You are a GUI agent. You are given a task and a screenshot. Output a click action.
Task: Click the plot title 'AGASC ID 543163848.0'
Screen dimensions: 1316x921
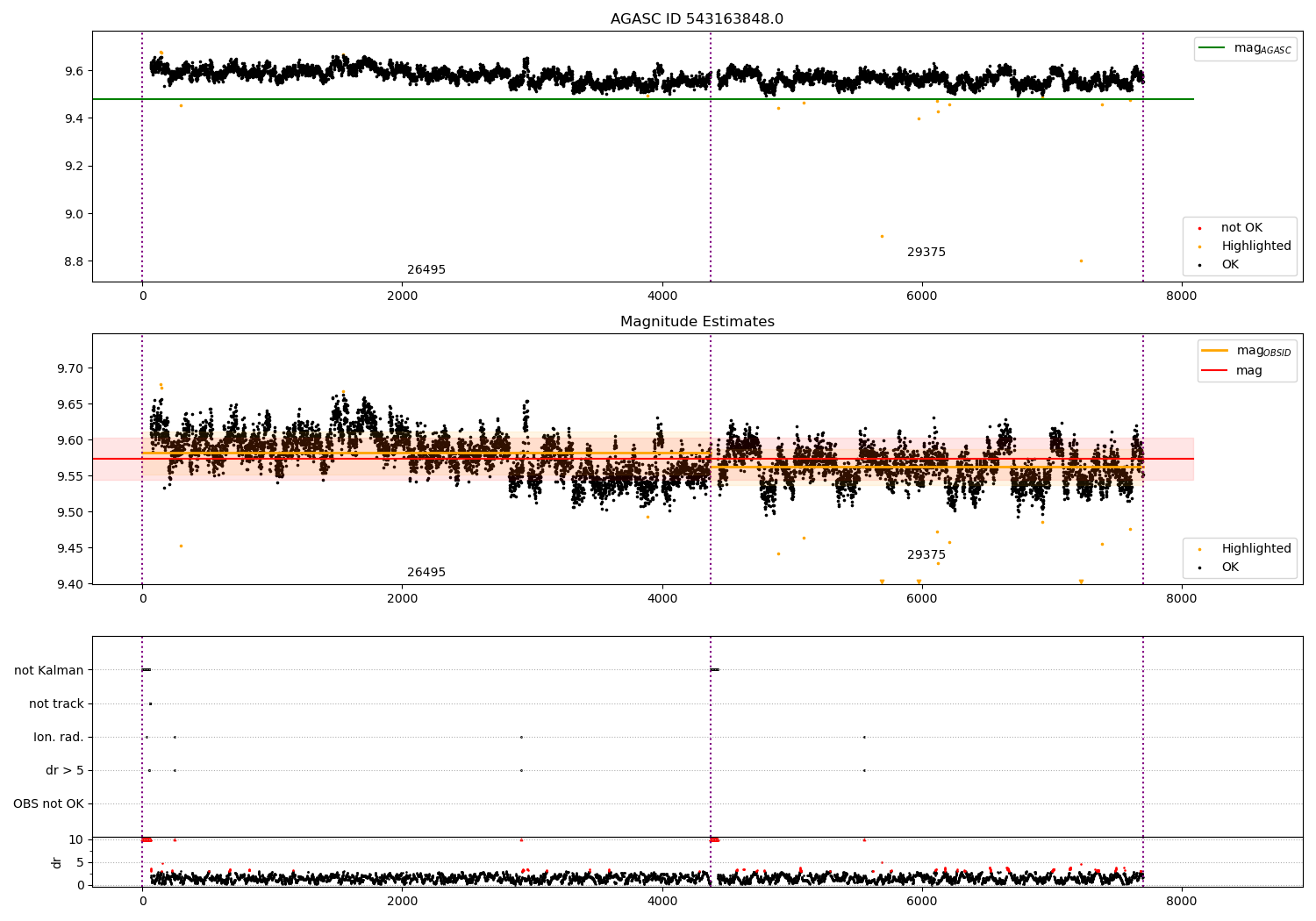coord(697,19)
